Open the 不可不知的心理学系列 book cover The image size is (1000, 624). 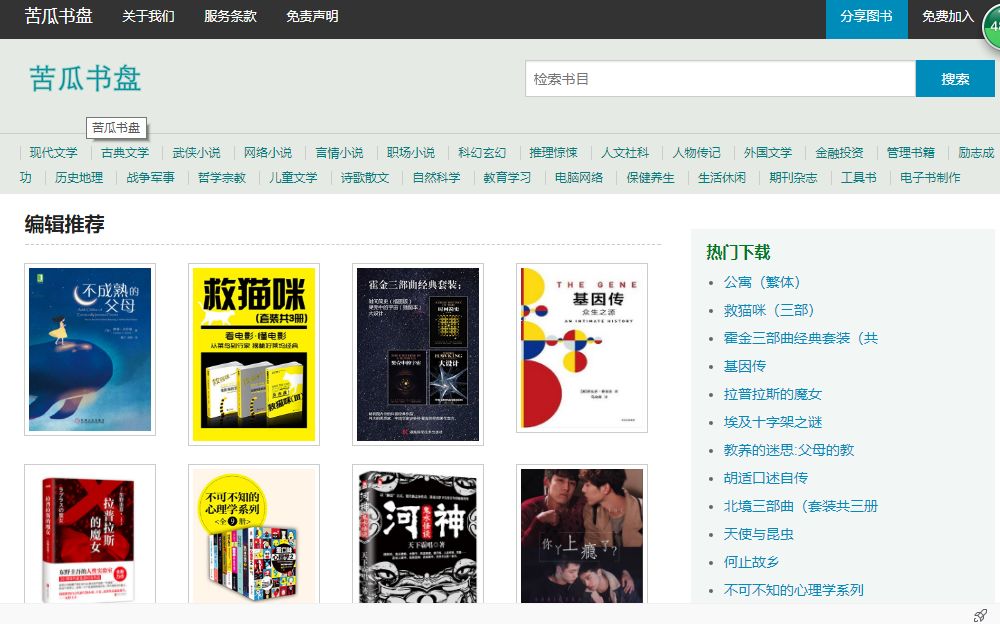tap(254, 535)
